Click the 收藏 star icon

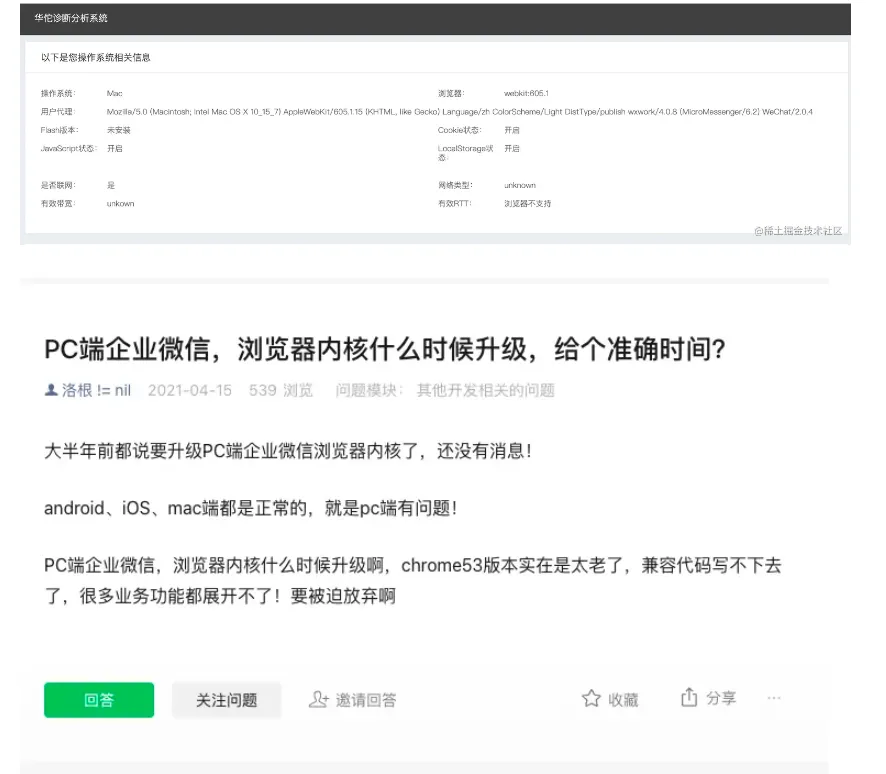pyautogui.click(x=591, y=698)
